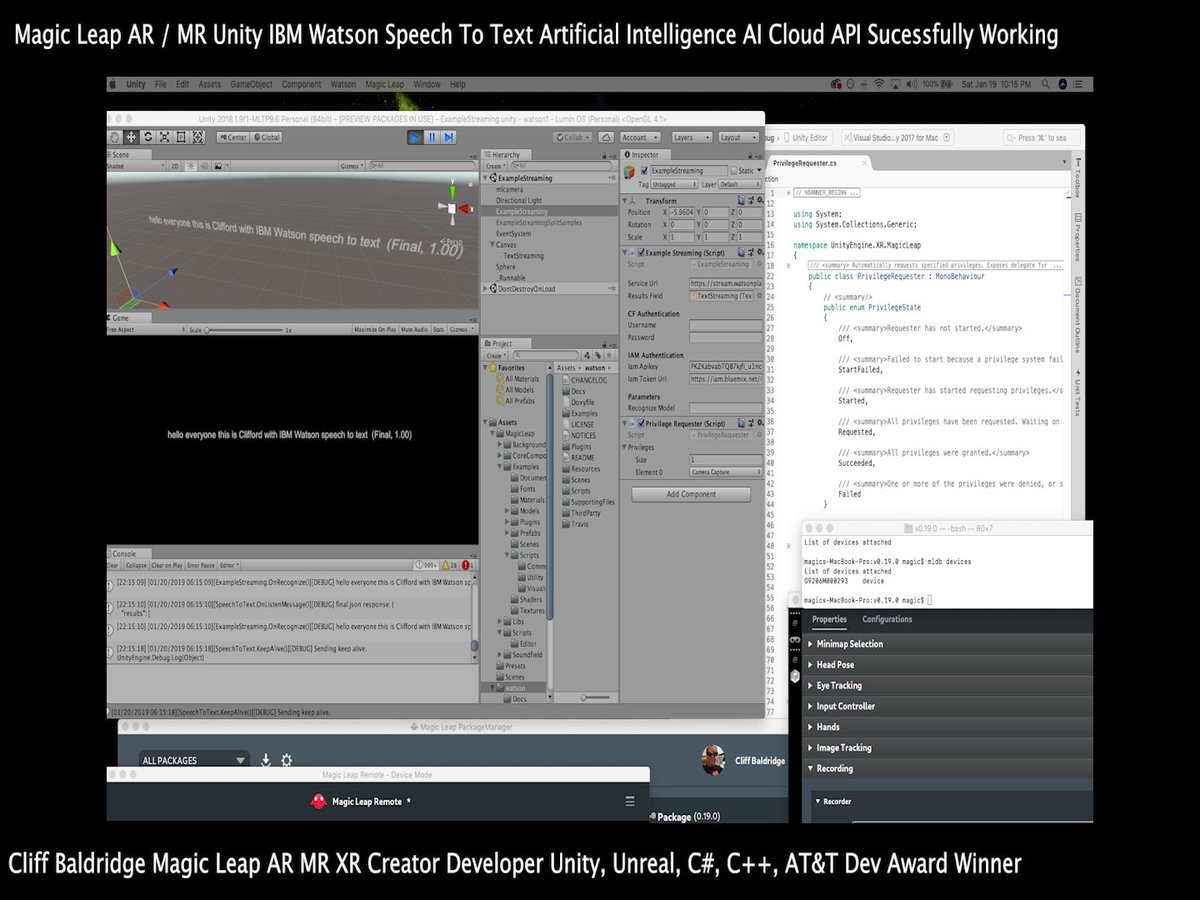Viewport: 1200px width, 900px height.
Task: Click the cube icon in Remote sidebar
Action: click(x=795, y=676)
